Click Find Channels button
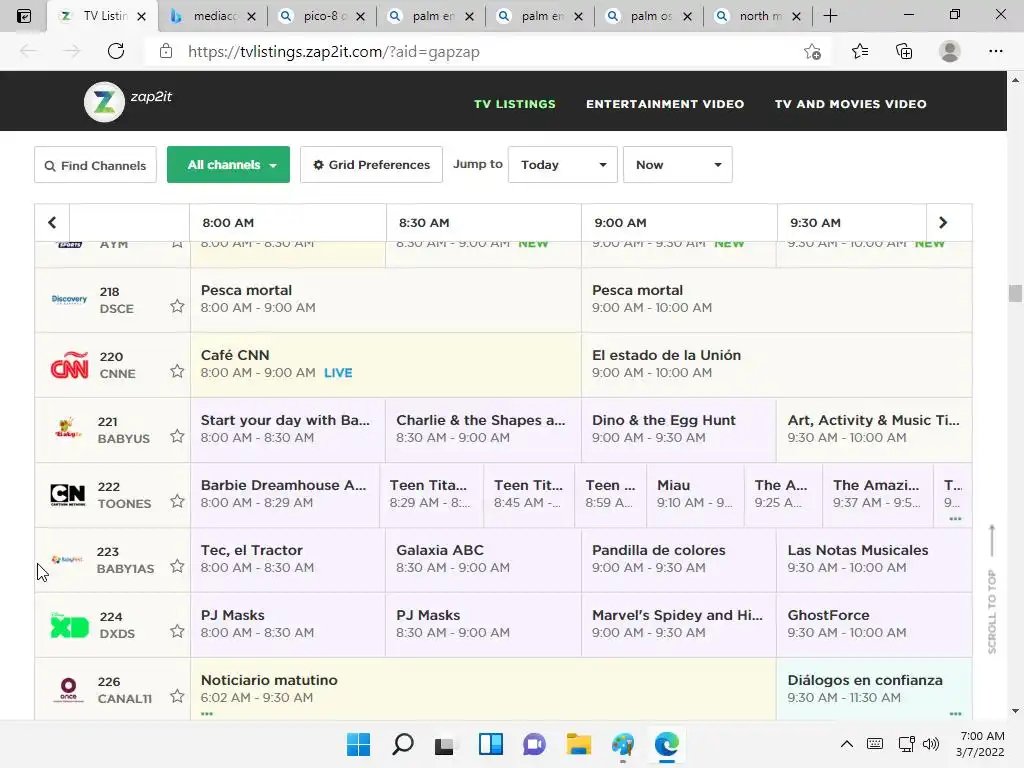The height and width of the screenshot is (768, 1024). point(95,165)
